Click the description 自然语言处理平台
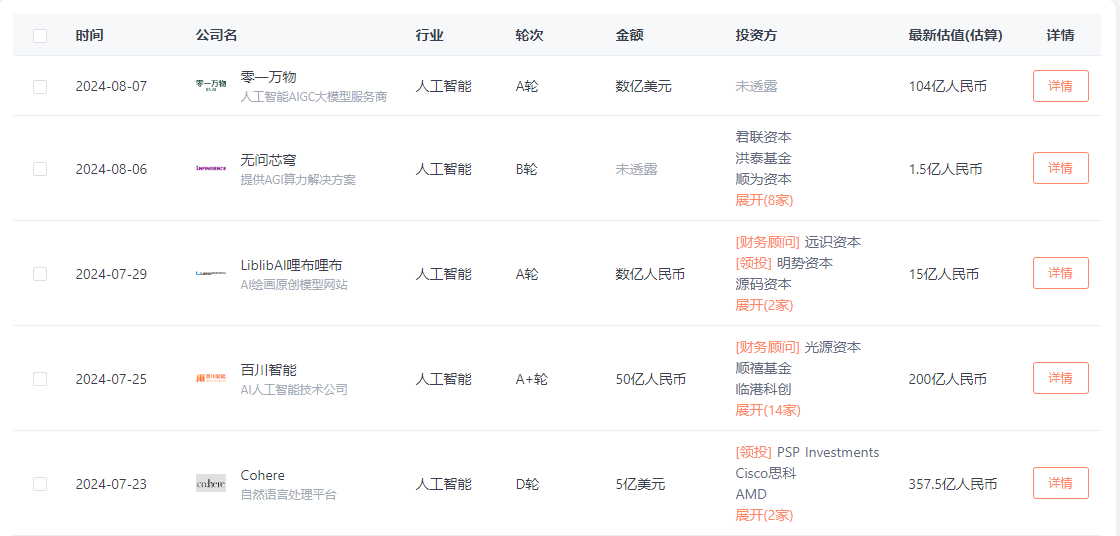Image resolution: width=1120 pixels, height=536 pixels. 289,495
